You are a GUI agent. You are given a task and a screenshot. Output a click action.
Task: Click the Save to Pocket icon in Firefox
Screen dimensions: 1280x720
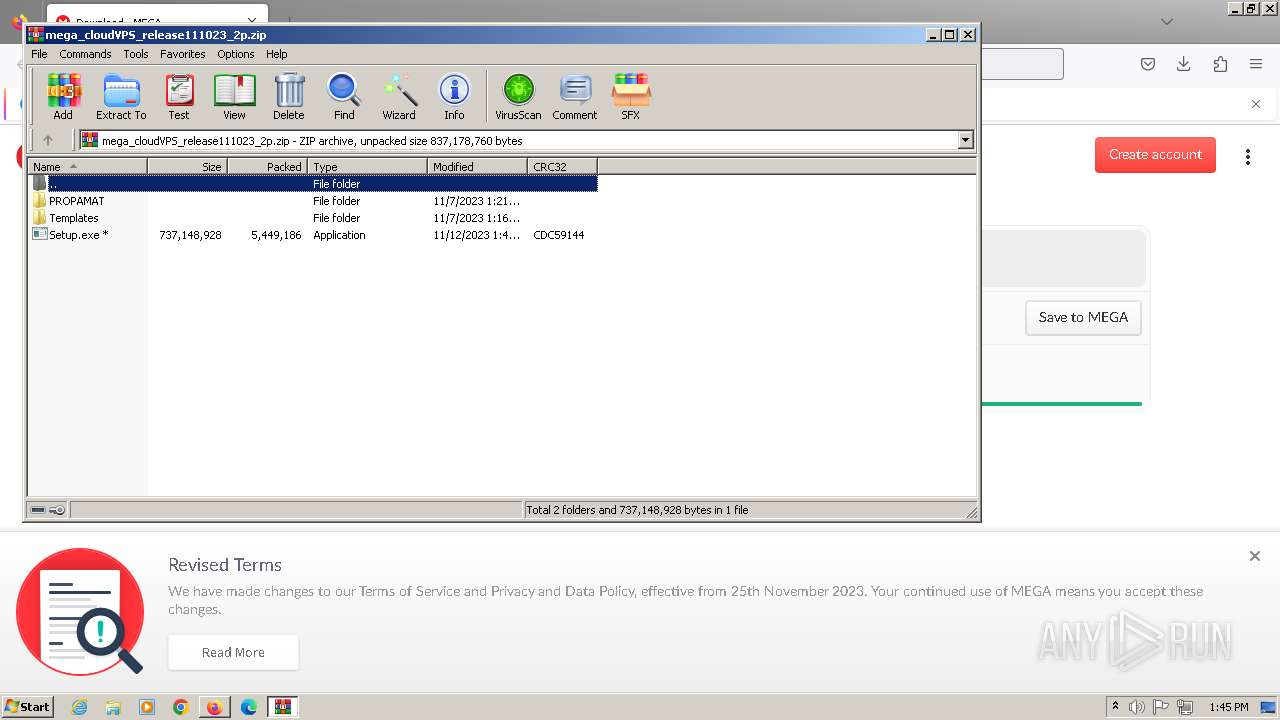coord(1148,64)
